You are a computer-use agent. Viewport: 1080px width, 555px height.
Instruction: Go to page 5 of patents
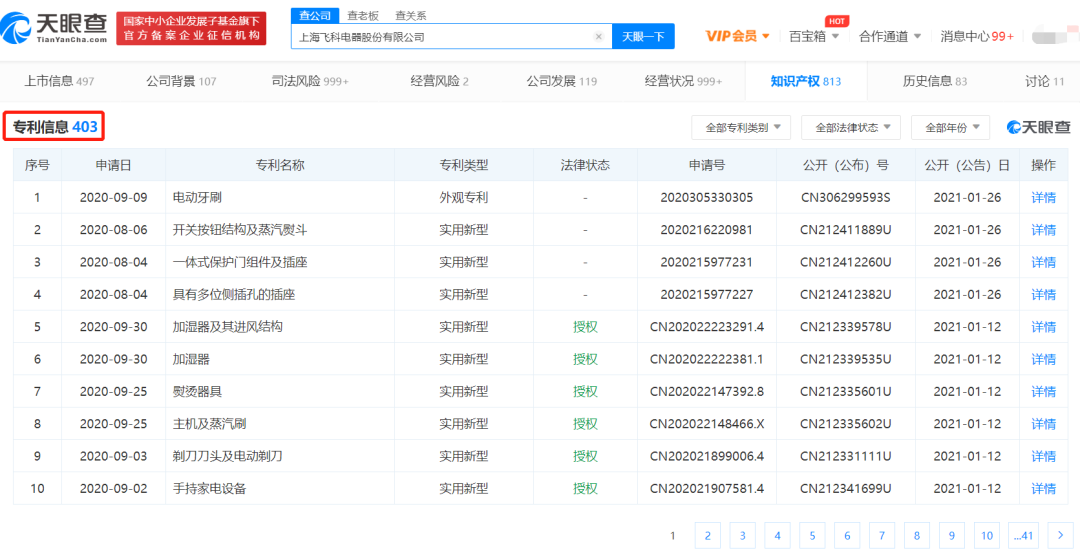coord(812,535)
